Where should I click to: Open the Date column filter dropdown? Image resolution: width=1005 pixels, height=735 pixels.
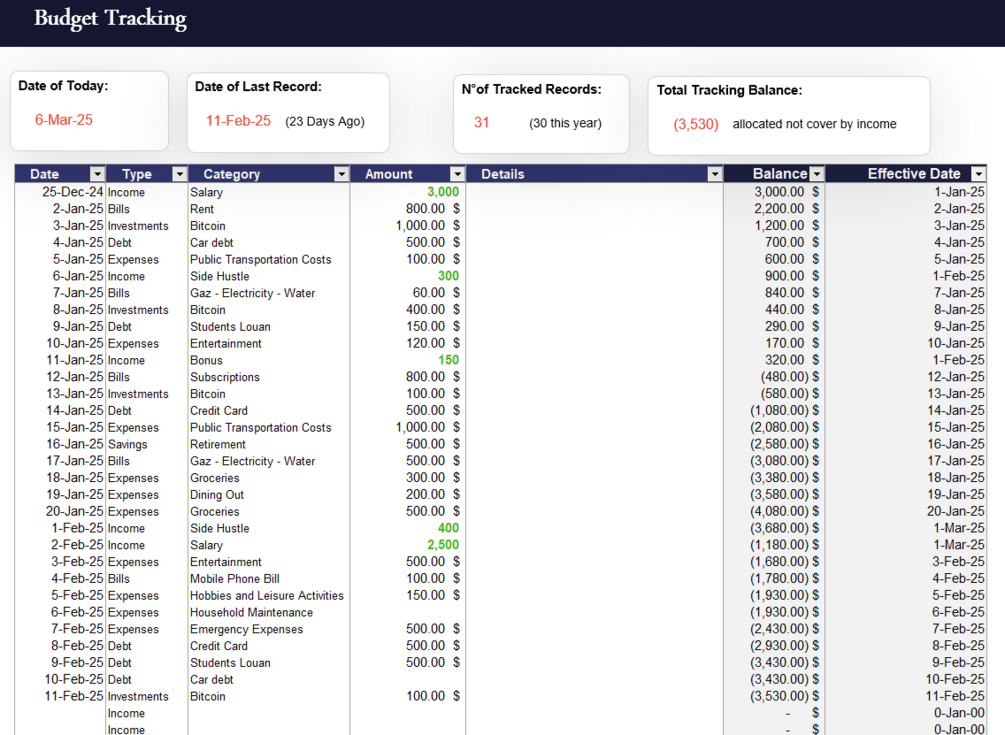coord(97,174)
